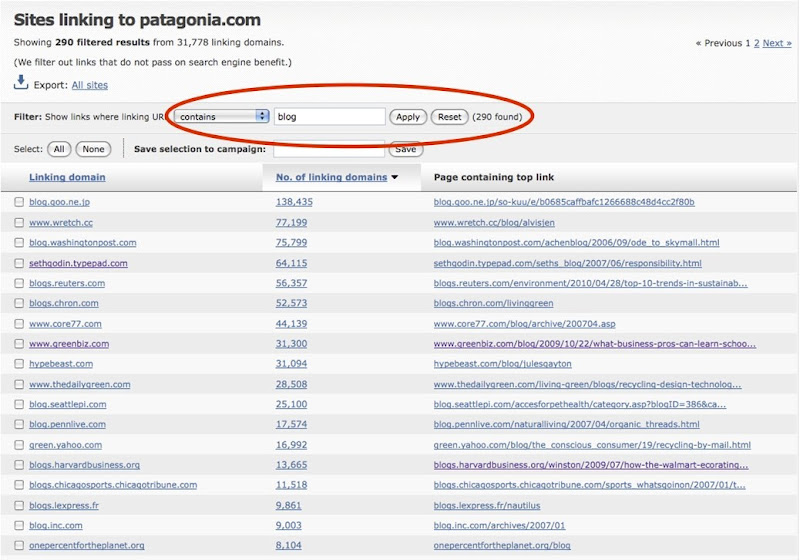This screenshot has height=560, width=800.
Task: Click the filter text field containing 'blog'
Action: [x=330, y=116]
